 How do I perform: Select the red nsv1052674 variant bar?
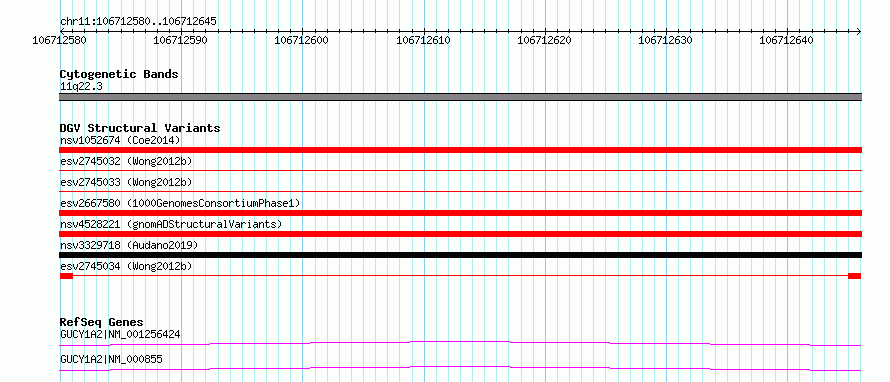(460, 150)
